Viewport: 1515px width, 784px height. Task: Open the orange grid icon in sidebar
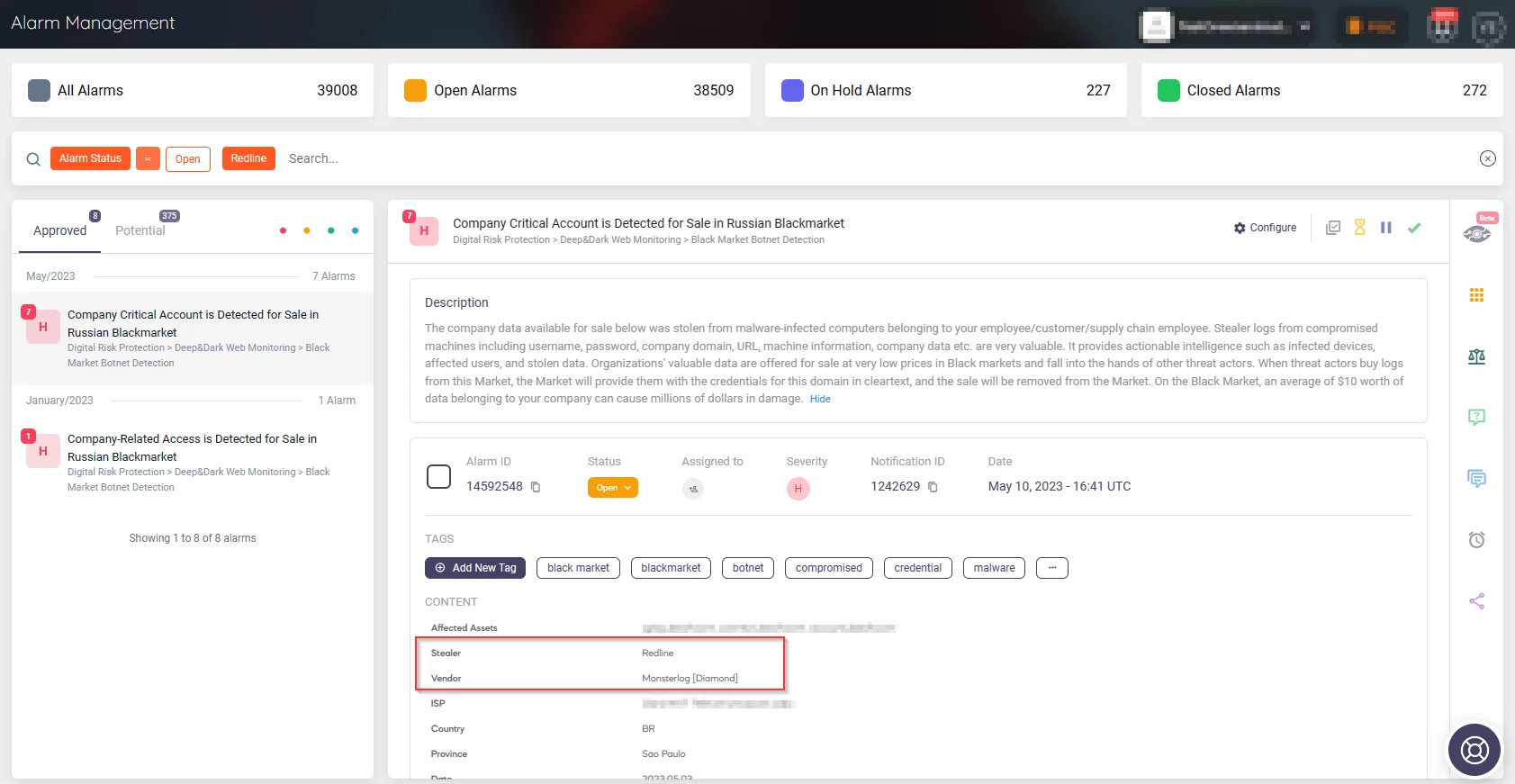(1477, 295)
